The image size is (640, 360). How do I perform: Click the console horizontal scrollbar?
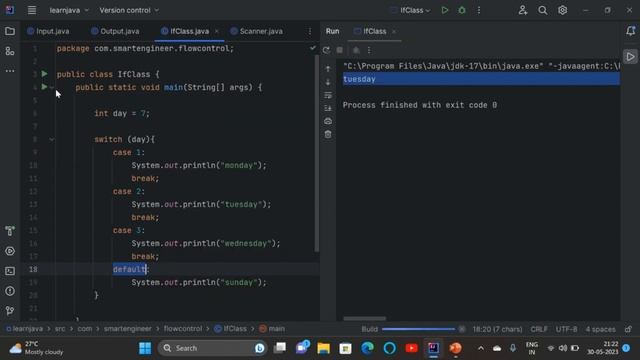click(x=364, y=318)
